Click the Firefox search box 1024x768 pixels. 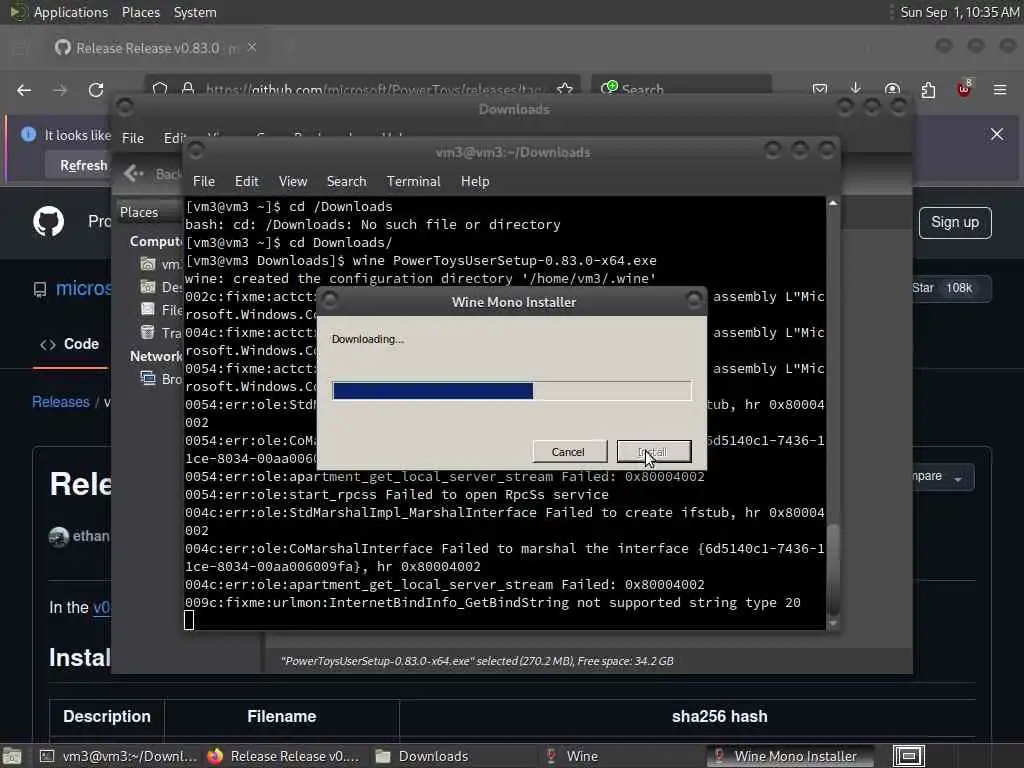[x=681, y=89]
